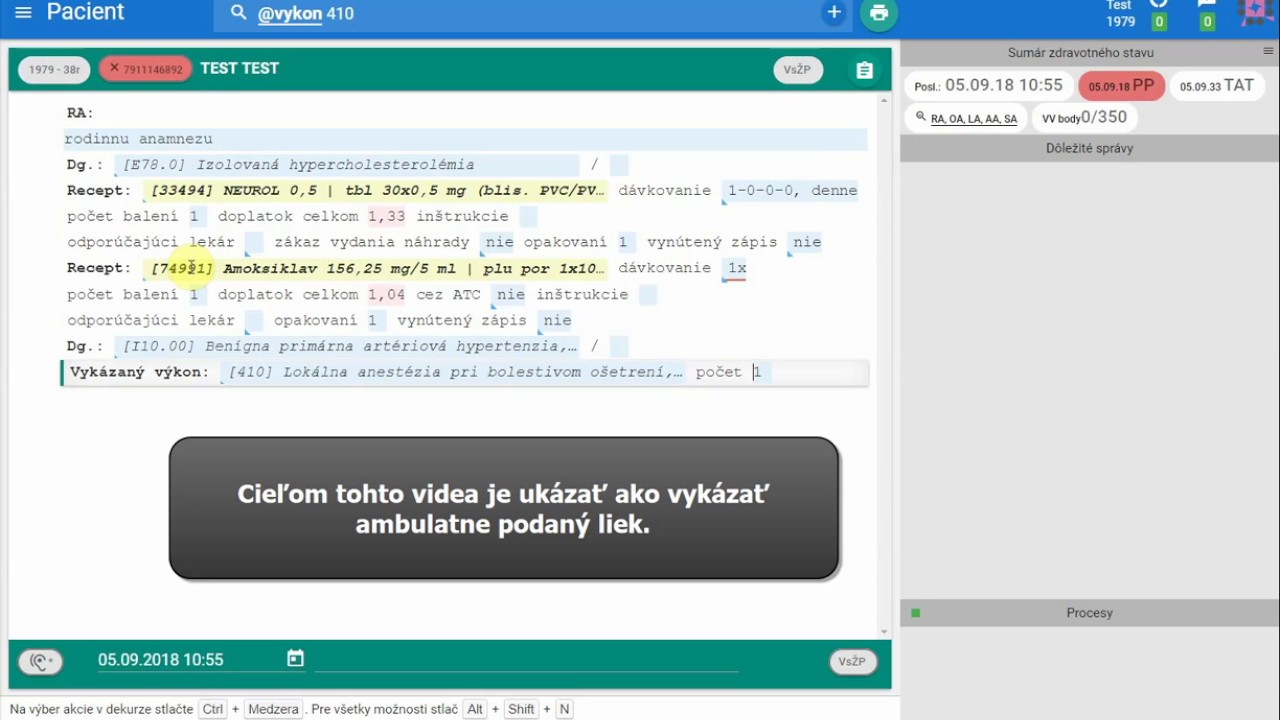Toggle Amoksiklav vynútený zápis nie value
Image resolution: width=1280 pixels, height=720 pixels.
(x=556, y=321)
